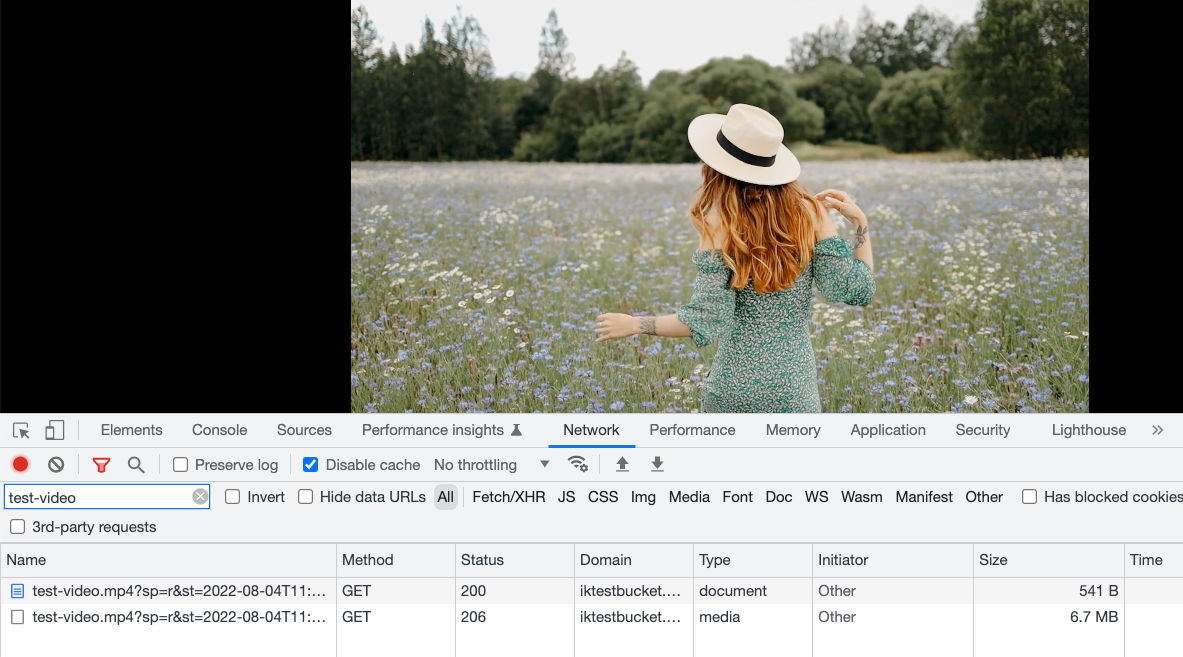Clear the network log
The width and height of the screenshot is (1183, 657).
(56, 465)
